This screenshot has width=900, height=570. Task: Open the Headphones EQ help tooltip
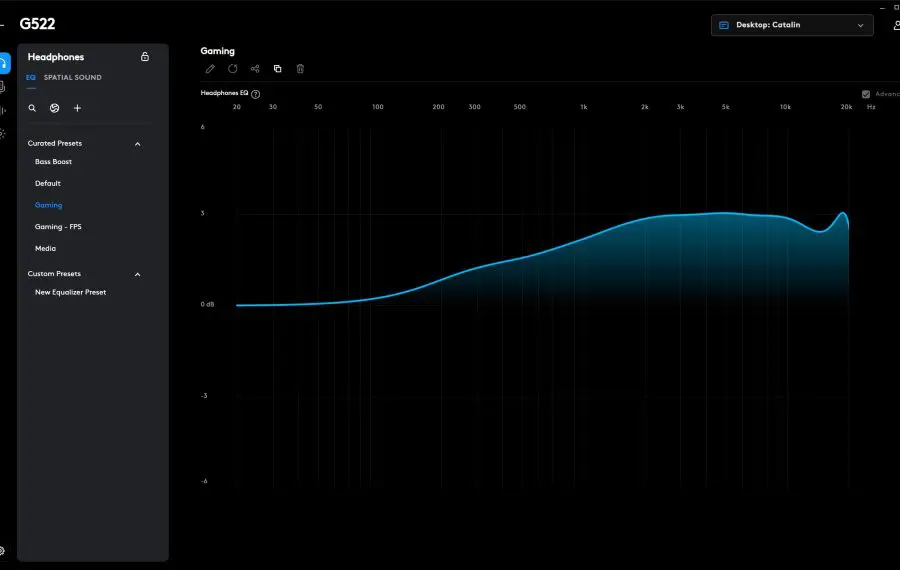point(256,94)
